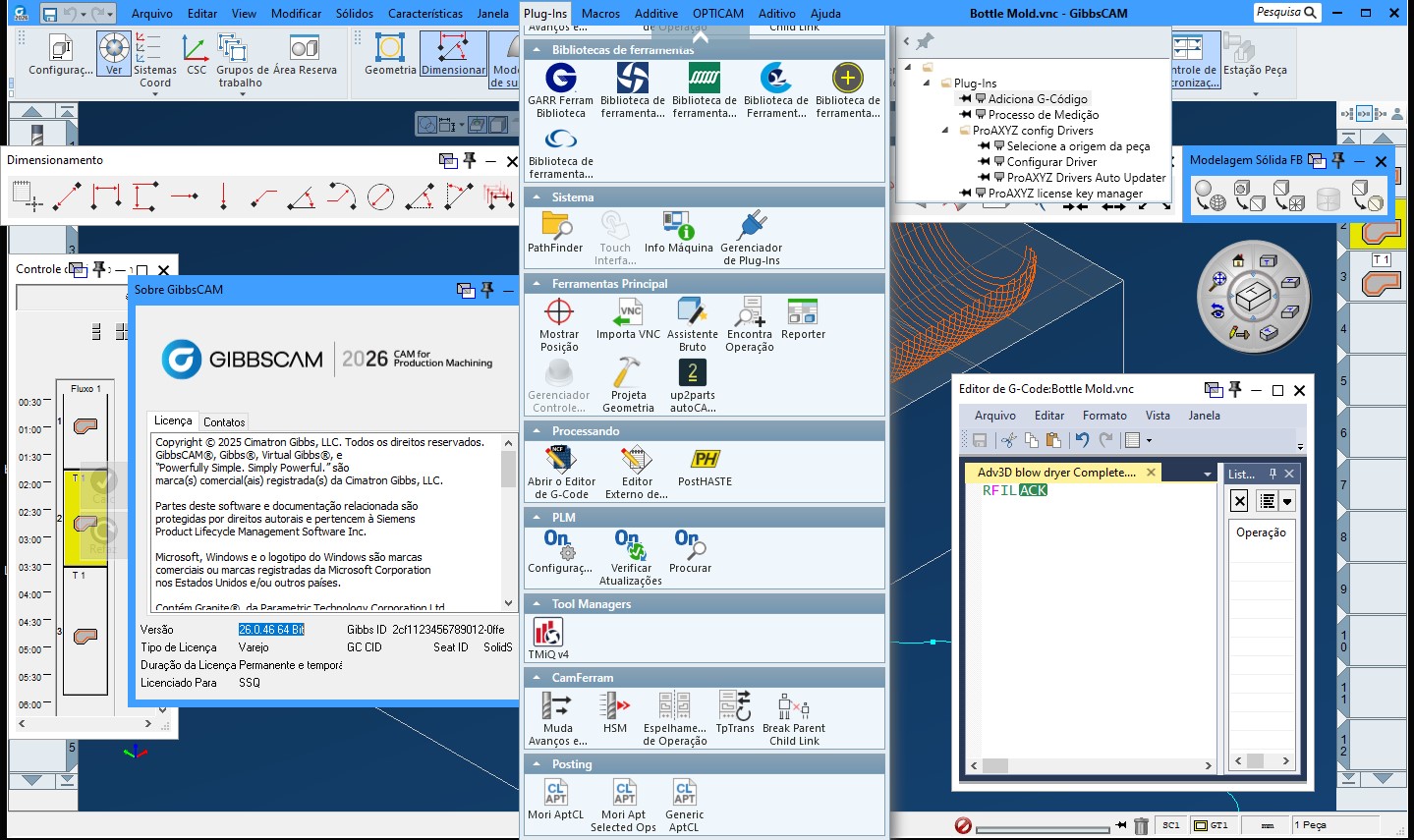
Task: Open the PathFinder tool
Action: pyautogui.click(x=556, y=228)
